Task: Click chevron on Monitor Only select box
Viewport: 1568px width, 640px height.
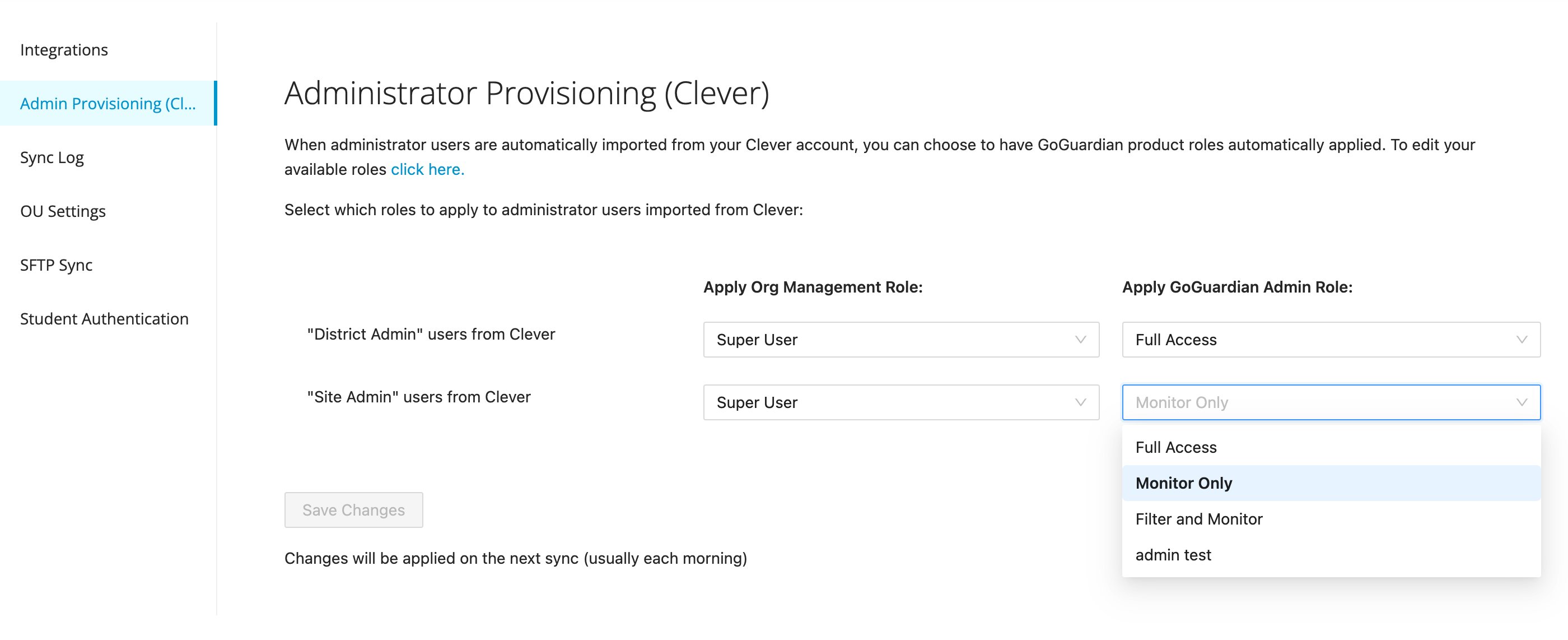Action: [1522, 402]
